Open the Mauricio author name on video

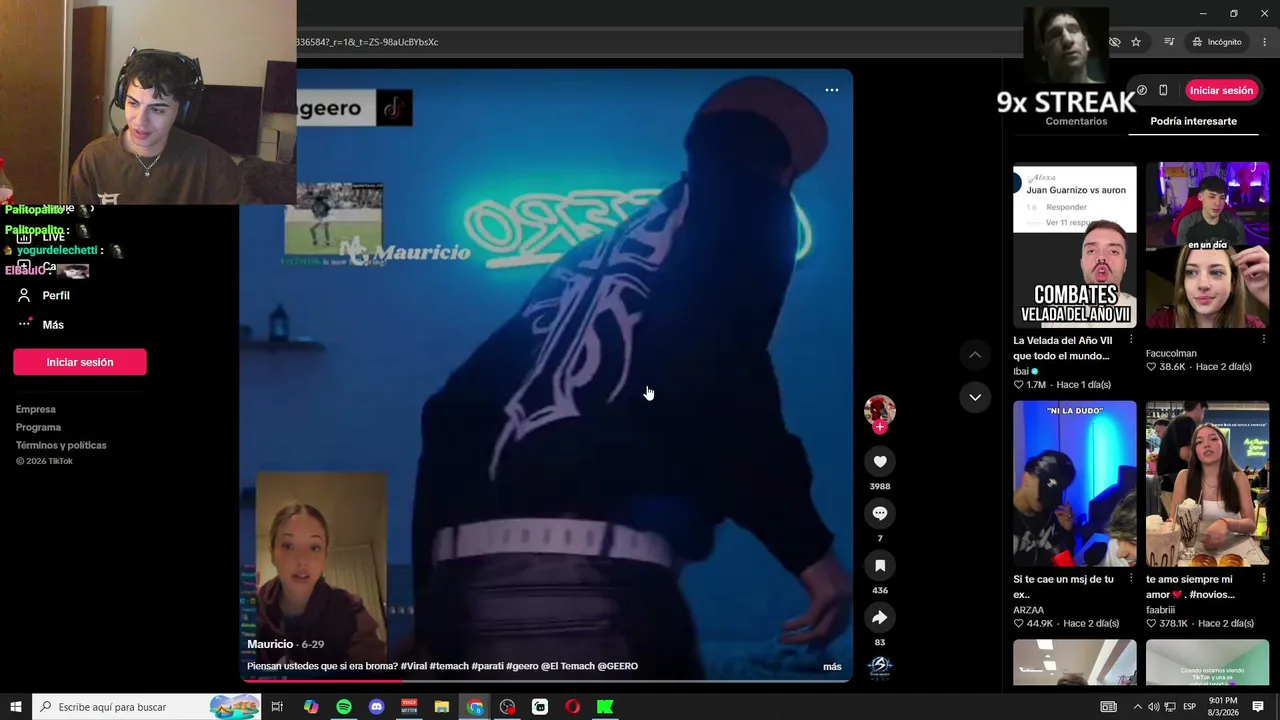click(x=270, y=644)
